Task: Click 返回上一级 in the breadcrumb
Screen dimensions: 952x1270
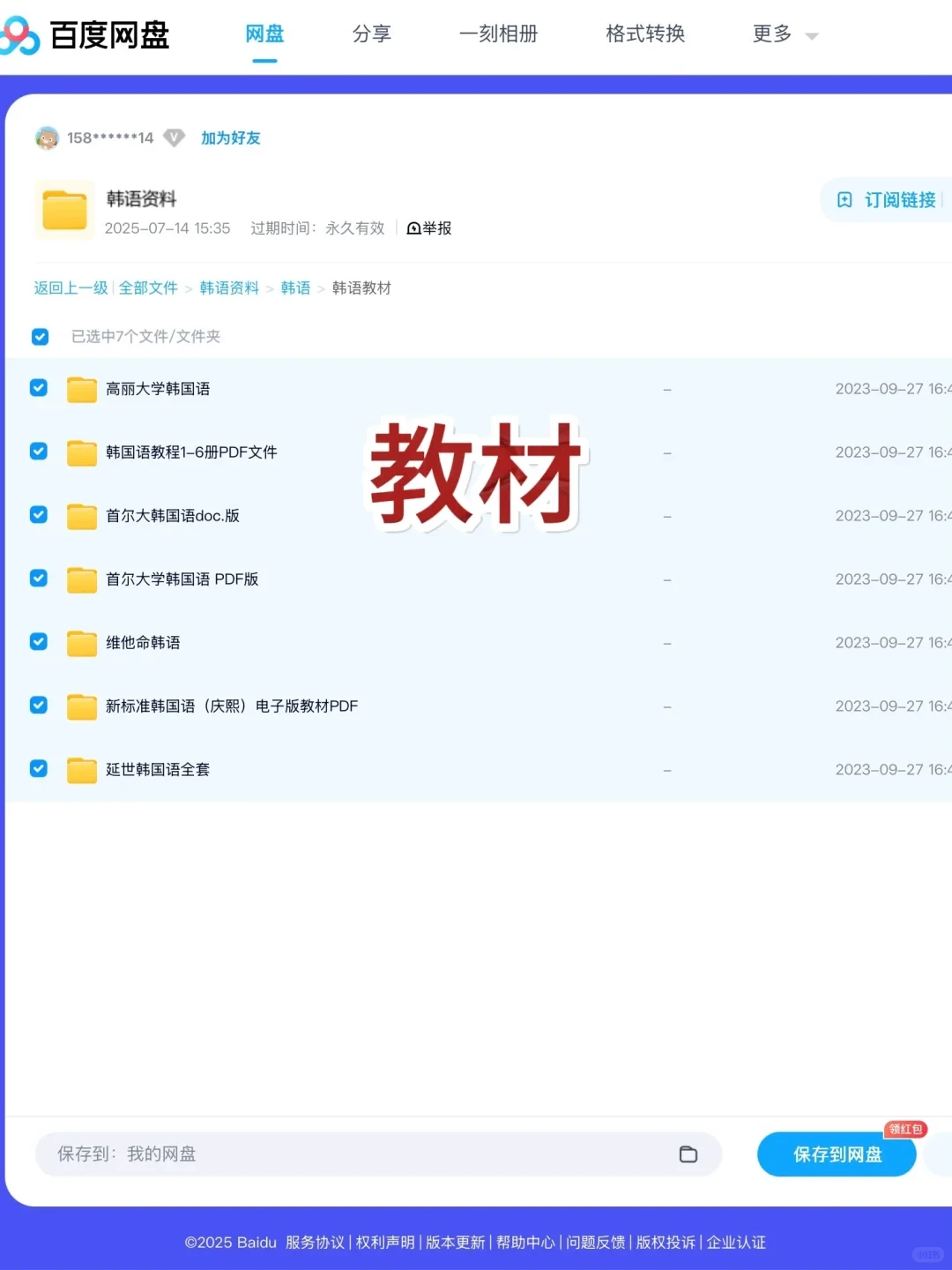Action: [x=70, y=288]
